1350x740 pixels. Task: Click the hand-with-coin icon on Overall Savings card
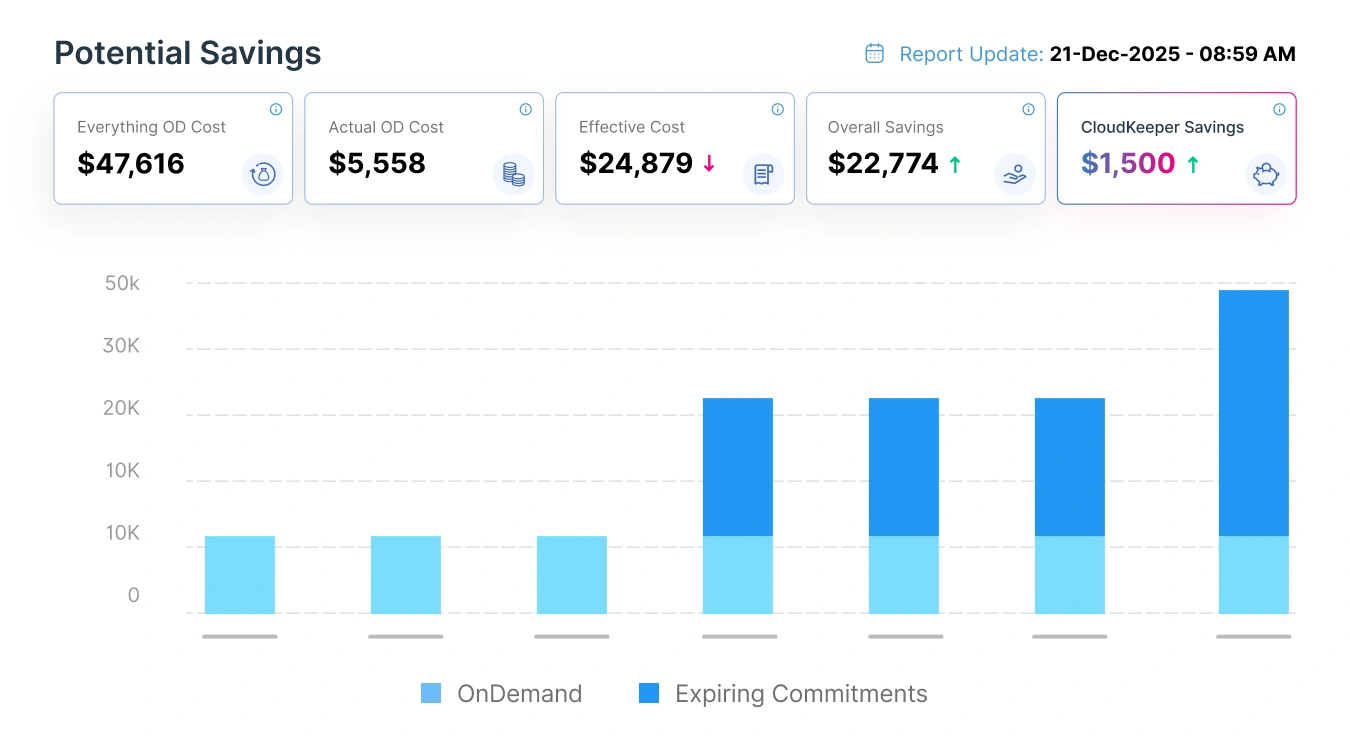click(1014, 174)
